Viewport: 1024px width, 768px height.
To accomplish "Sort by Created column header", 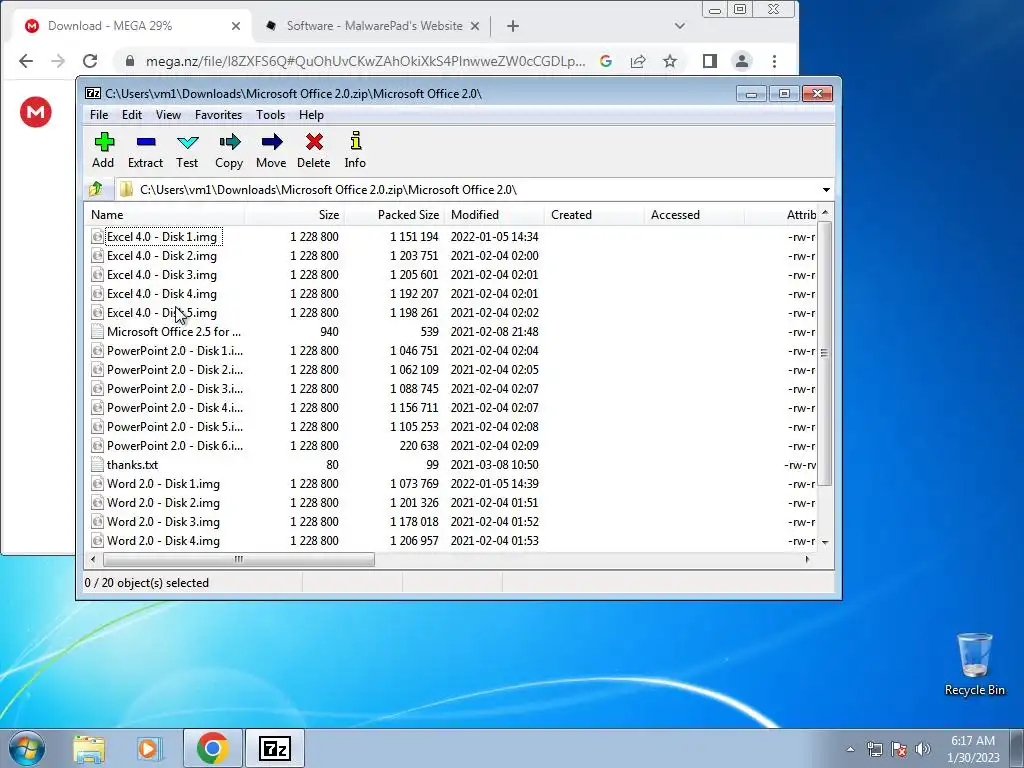I will click(594, 215).
